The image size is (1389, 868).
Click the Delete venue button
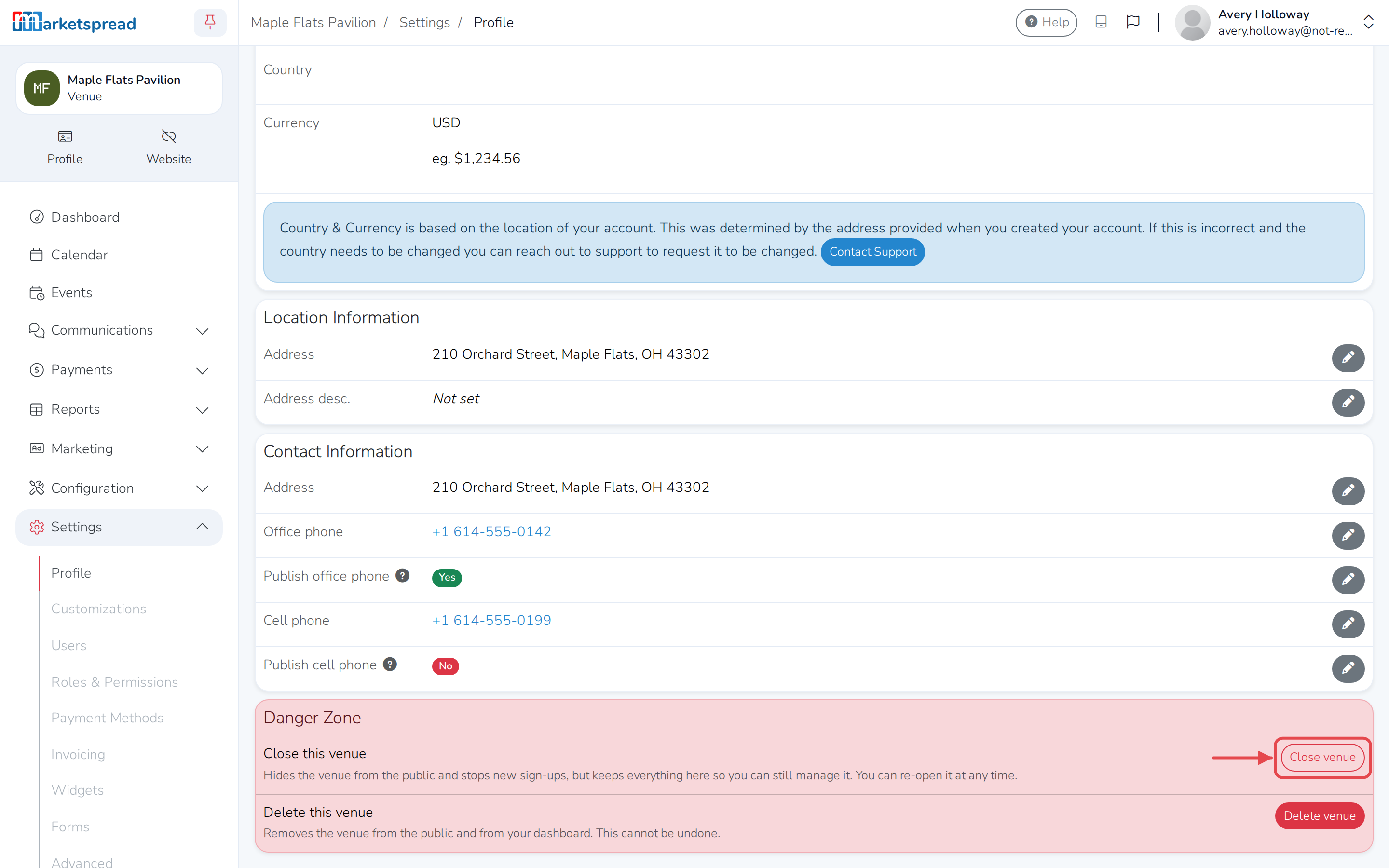1319,816
